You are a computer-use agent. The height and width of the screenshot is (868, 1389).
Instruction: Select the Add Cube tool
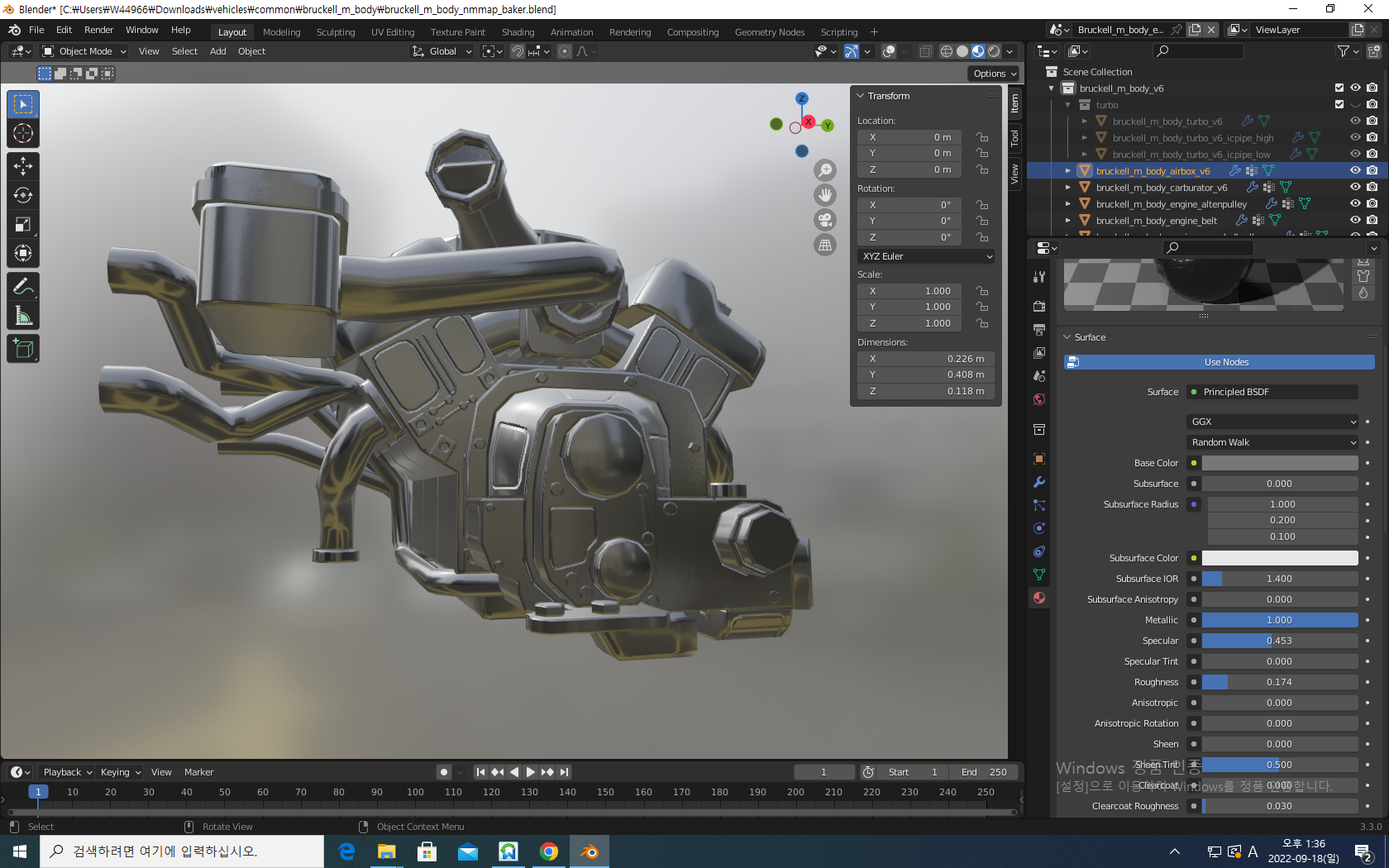pyautogui.click(x=23, y=349)
